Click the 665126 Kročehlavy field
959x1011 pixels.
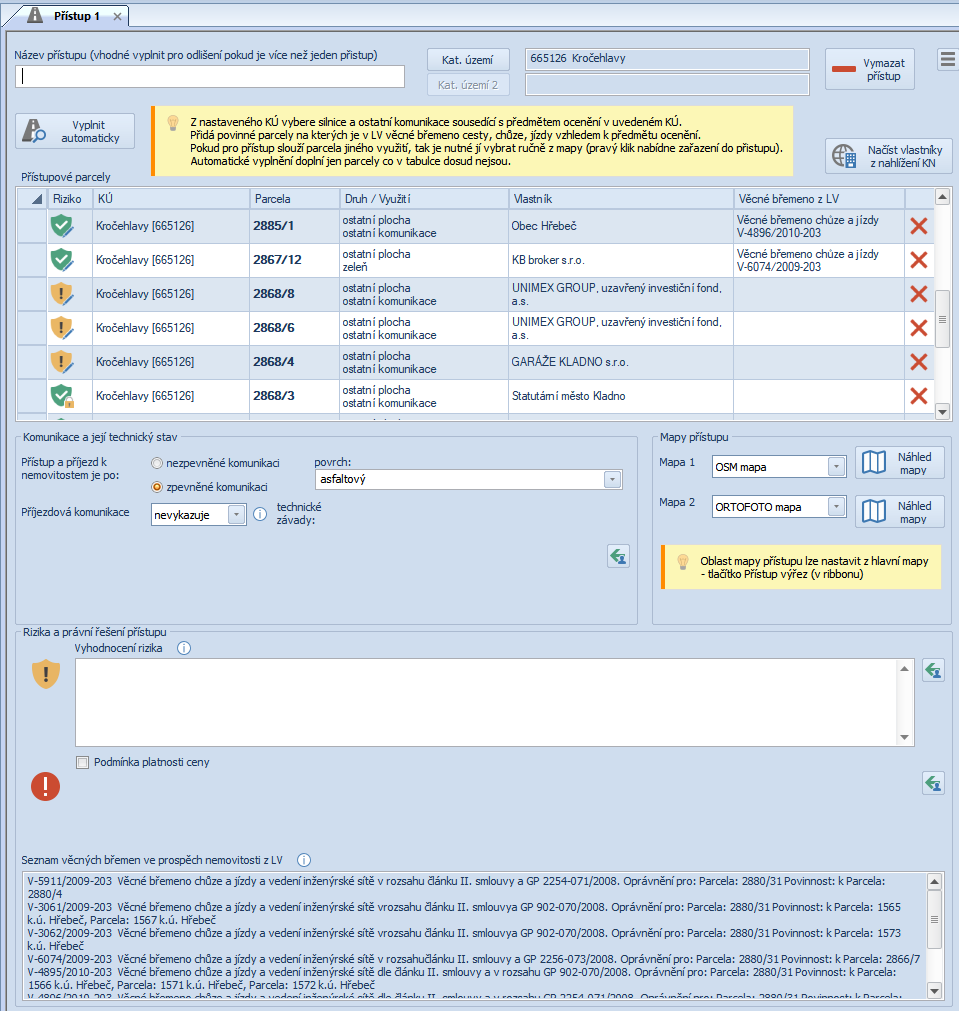click(667, 59)
